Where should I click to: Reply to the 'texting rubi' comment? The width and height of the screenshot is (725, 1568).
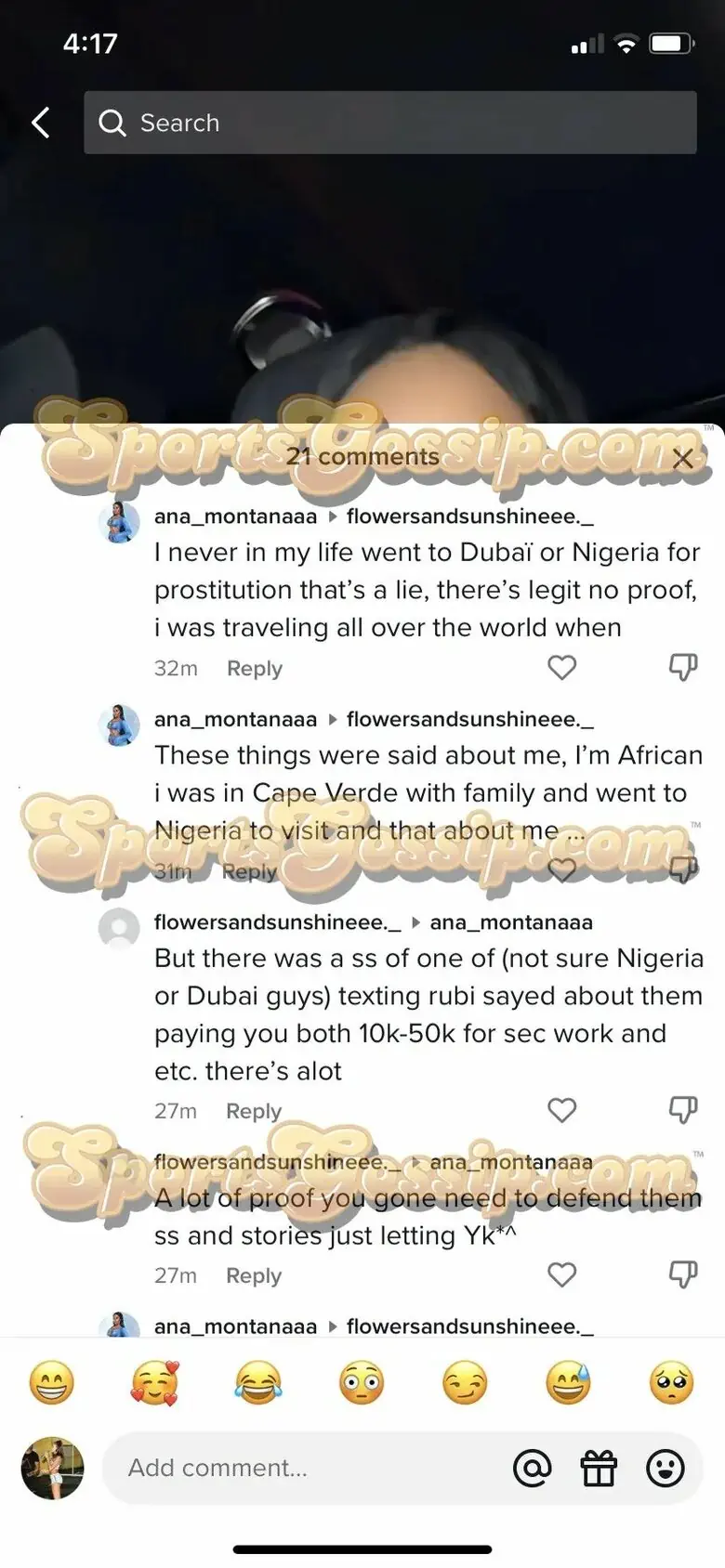(253, 1111)
